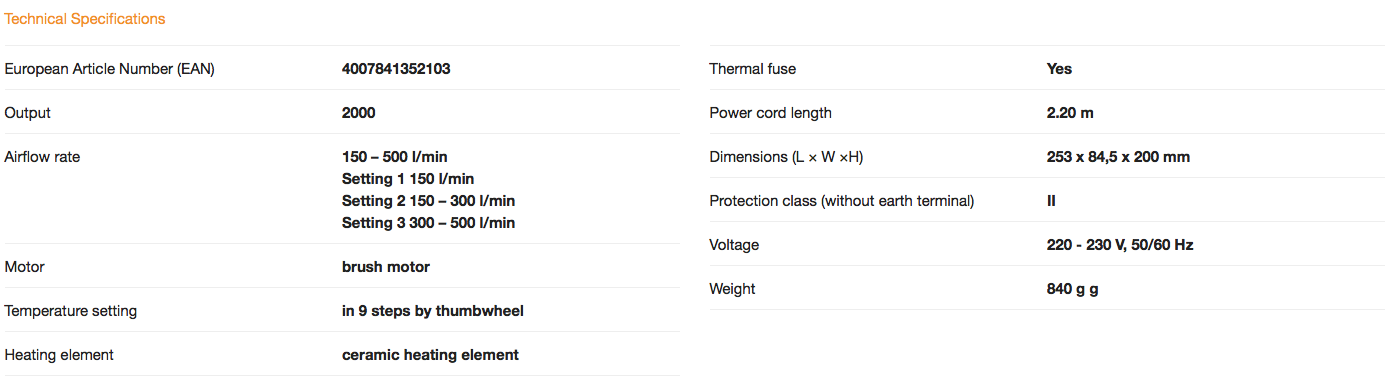Click the Airflow rate label
This screenshot has height=382, width=1394.
pyautogui.click(x=42, y=157)
